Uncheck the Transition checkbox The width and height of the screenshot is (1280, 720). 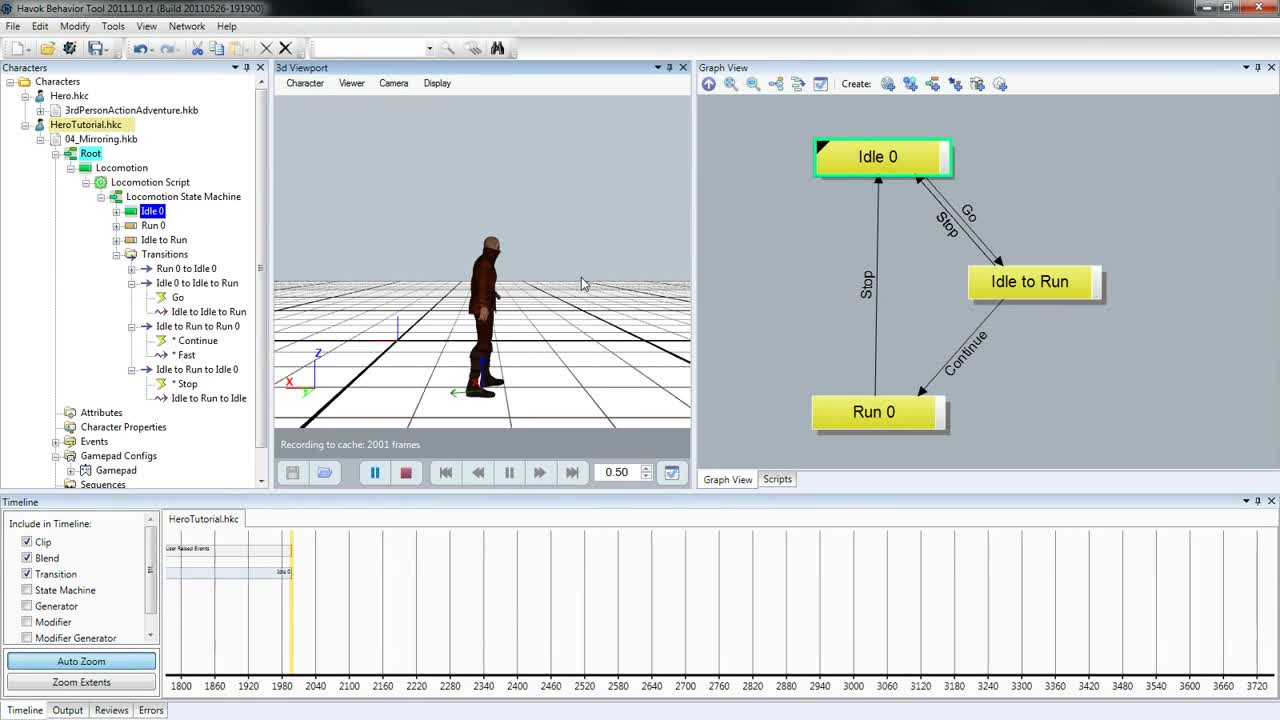tap(27, 574)
